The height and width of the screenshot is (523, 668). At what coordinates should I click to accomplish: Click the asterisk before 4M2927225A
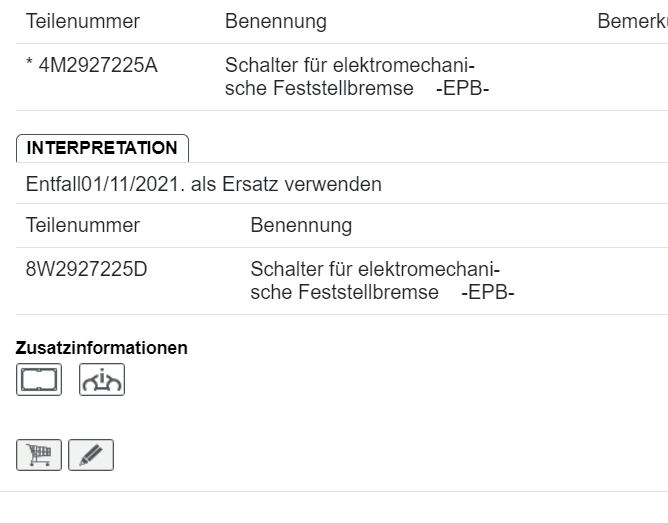click(30, 68)
